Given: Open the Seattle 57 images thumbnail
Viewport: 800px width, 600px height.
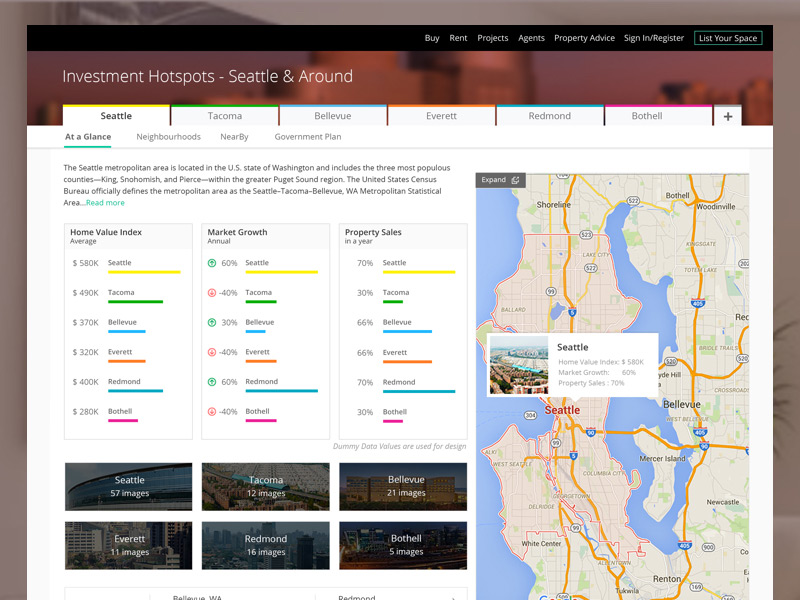Looking at the screenshot, I should click(128, 486).
